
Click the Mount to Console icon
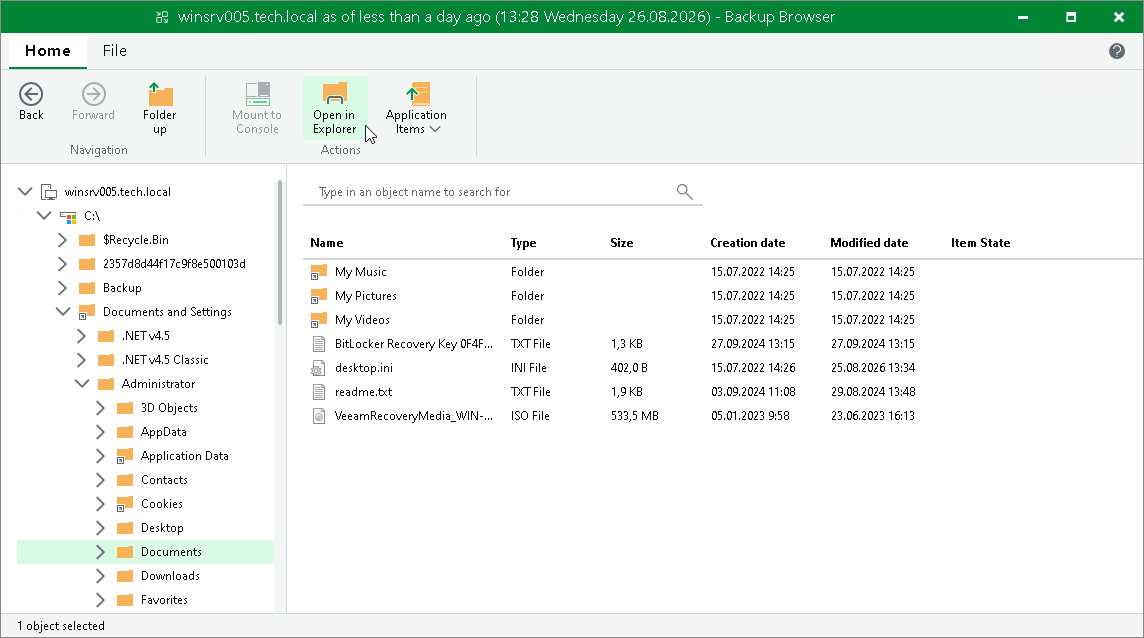(257, 94)
